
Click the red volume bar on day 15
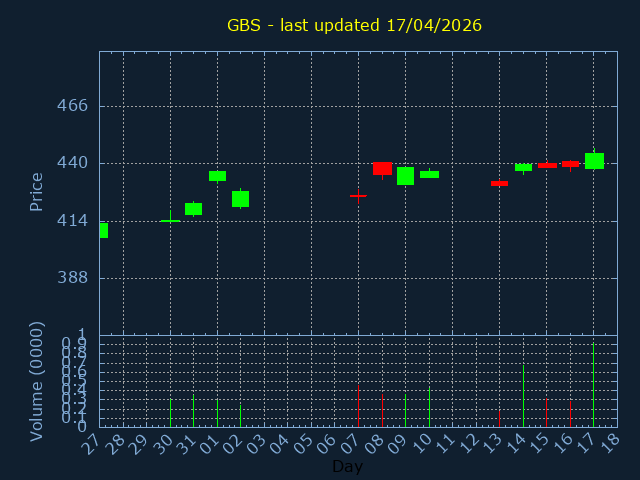tap(546, 411)
